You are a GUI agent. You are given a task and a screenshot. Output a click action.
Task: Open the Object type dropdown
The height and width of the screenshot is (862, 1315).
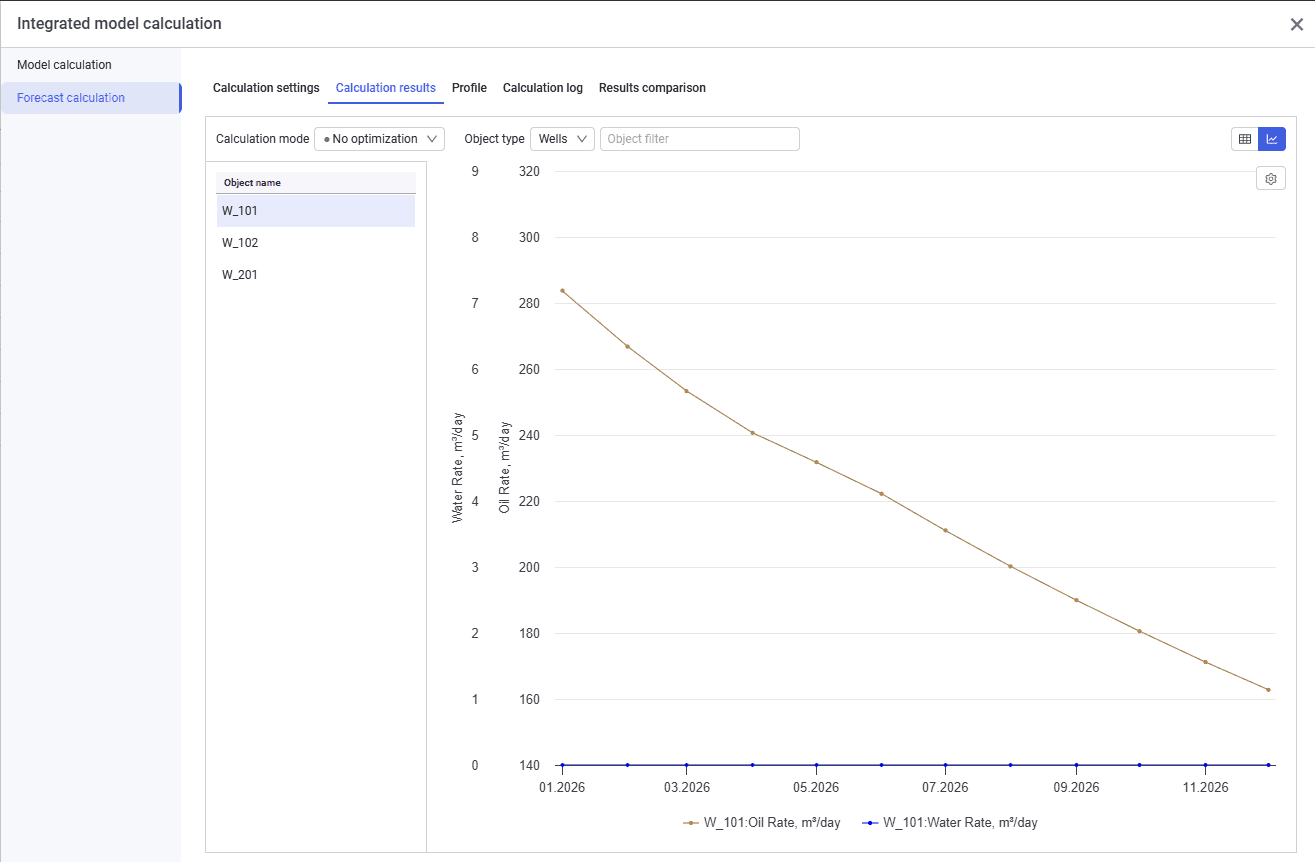pos(562,139)
